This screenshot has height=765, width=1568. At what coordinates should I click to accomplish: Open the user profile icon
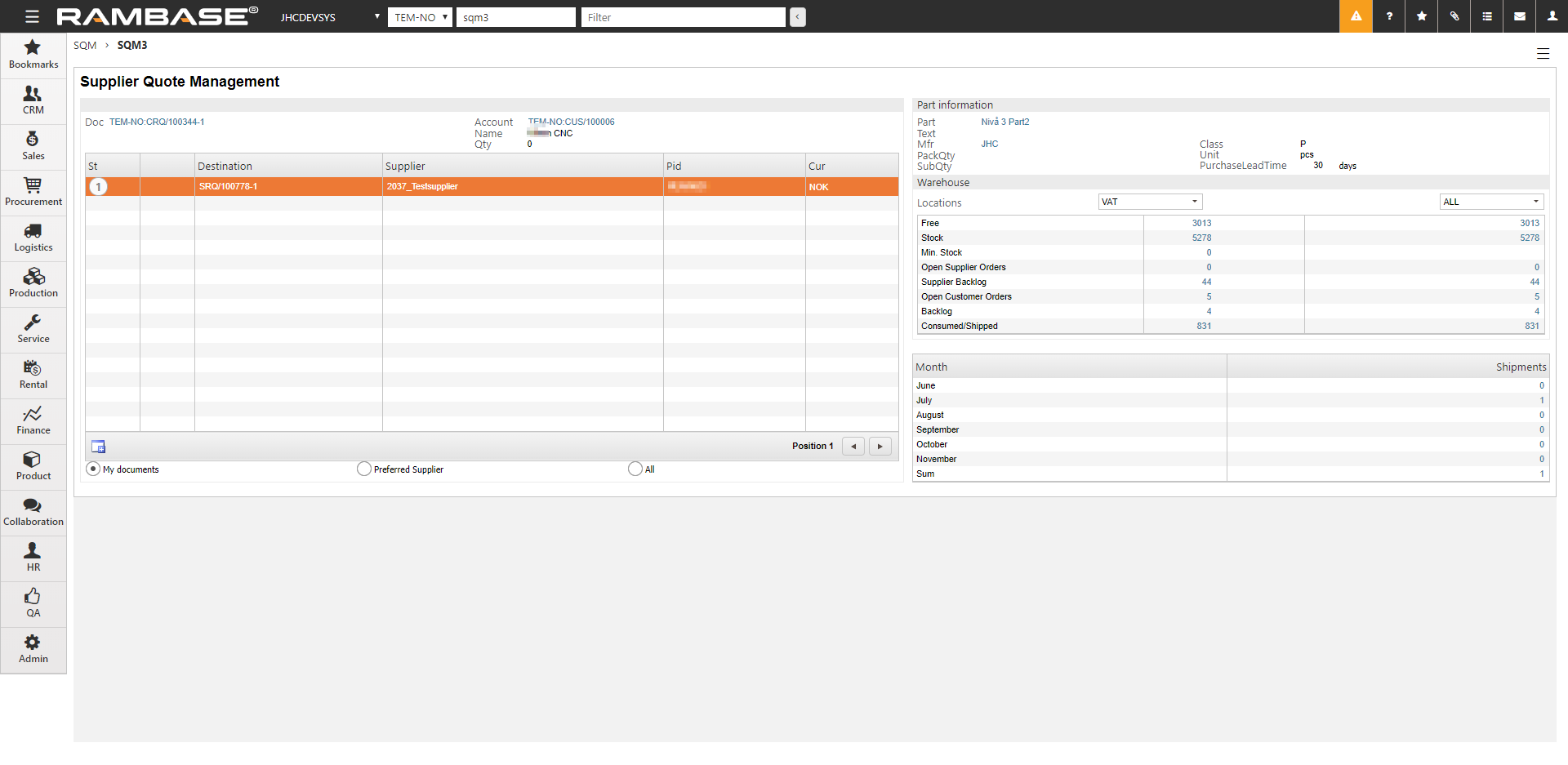tap(1552, 16)
